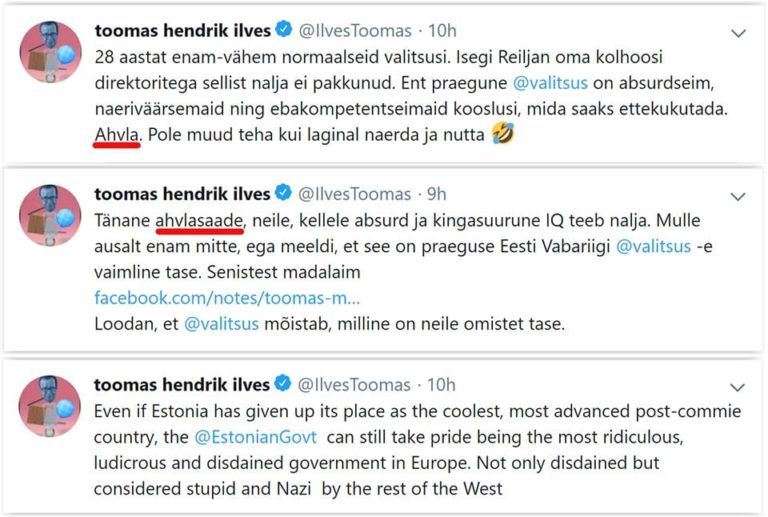Click the author name in the third tweet
The height and width of the screenshot is (517, 768).
pyautogui.click(x=181, y=385)
